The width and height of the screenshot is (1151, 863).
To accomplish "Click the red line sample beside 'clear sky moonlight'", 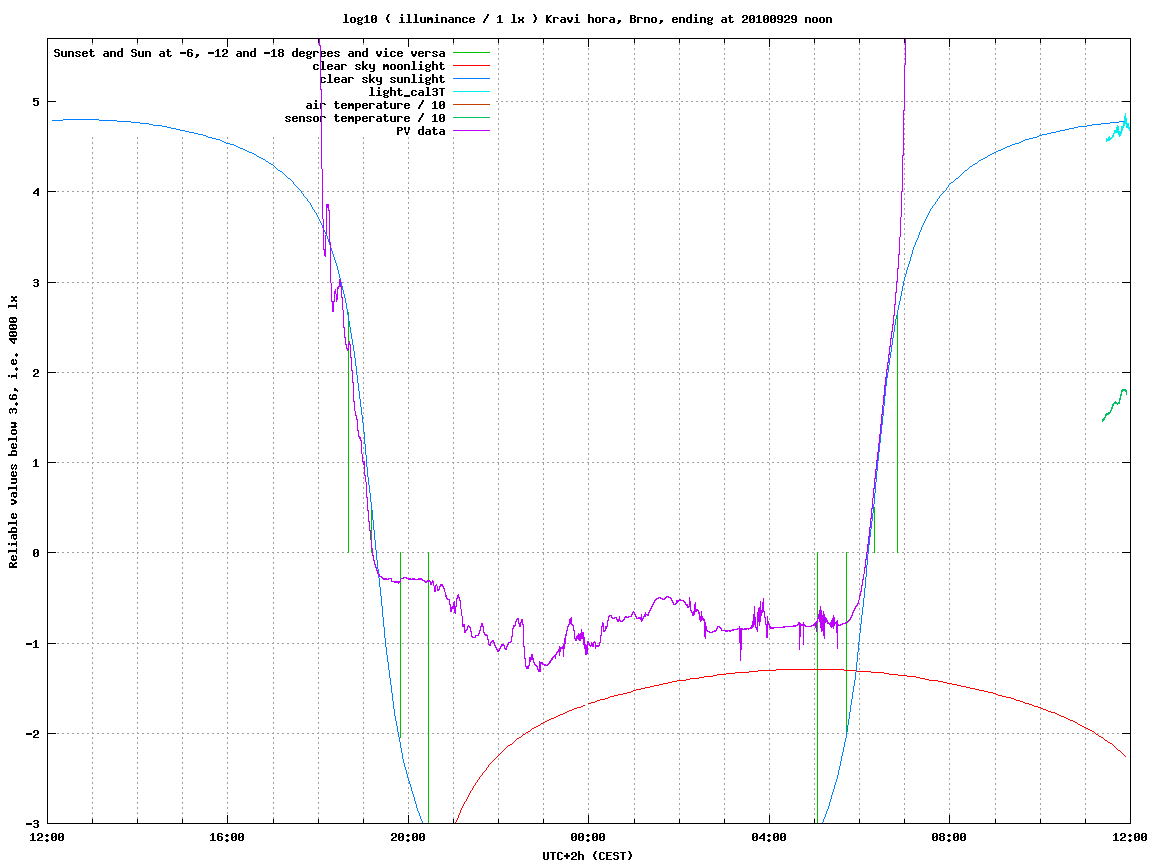I will [471, 66].
